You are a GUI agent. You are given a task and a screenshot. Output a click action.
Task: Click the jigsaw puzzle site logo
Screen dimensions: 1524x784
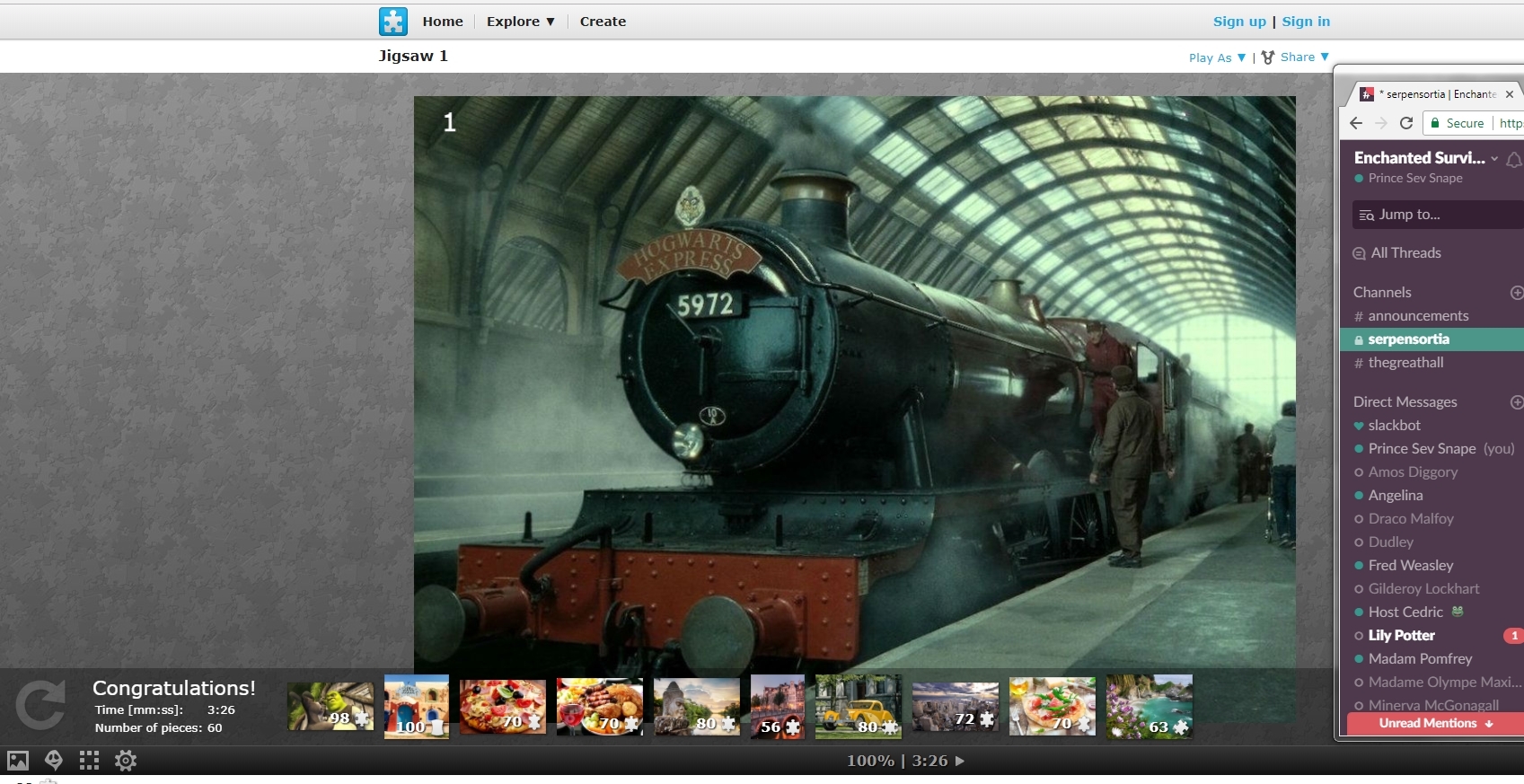point(392,21)
